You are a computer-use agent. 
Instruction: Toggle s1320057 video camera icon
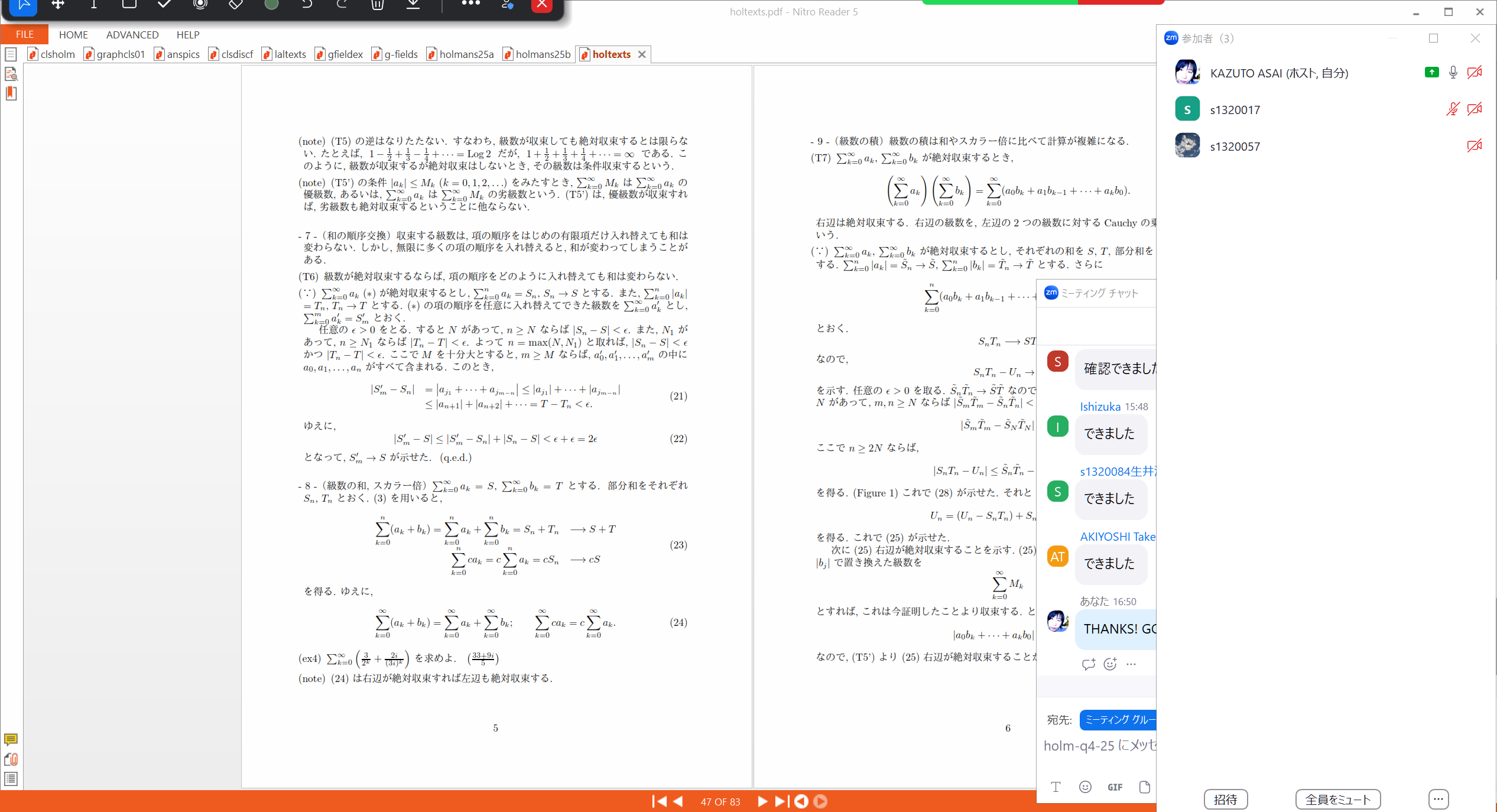pyautogui.click(x=1475, y=146)
